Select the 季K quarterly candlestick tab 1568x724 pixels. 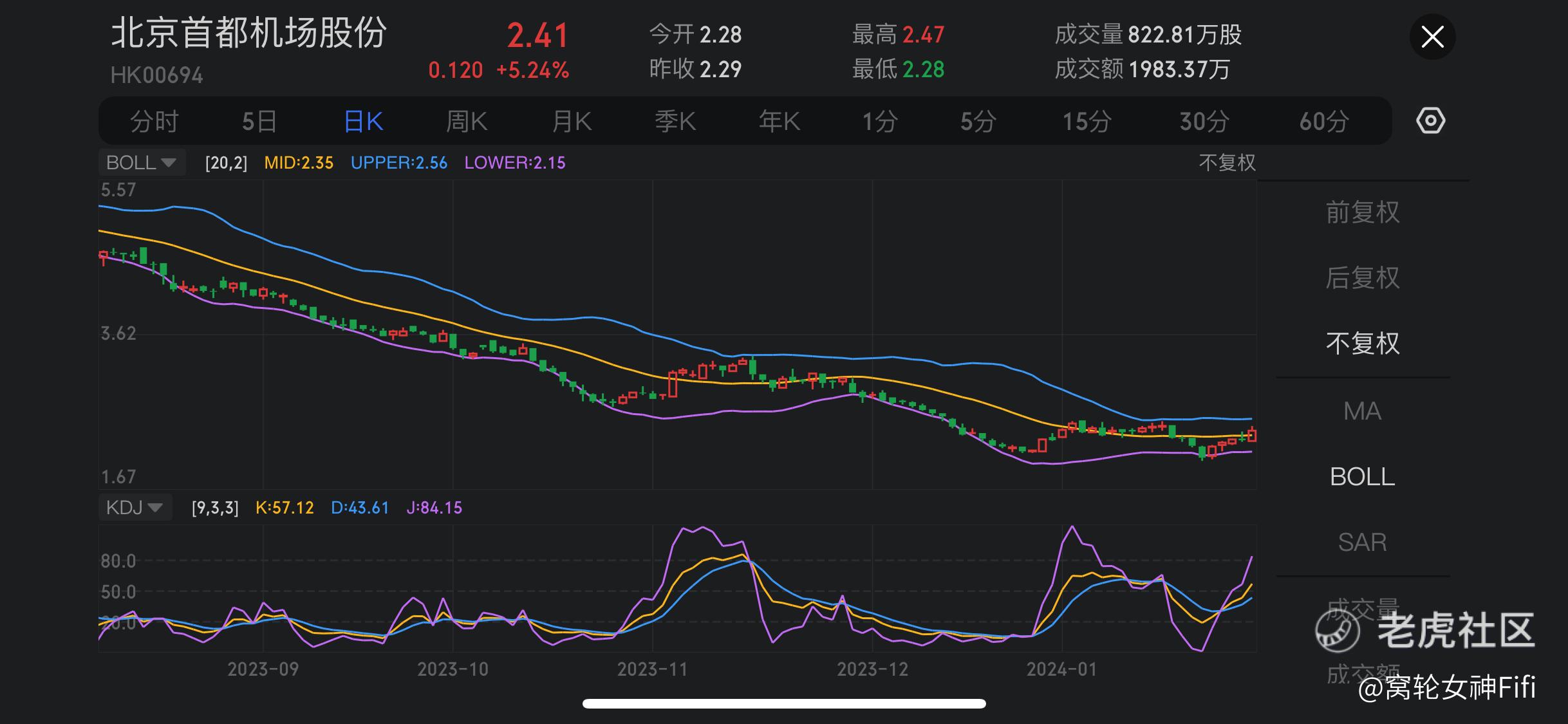675,122
